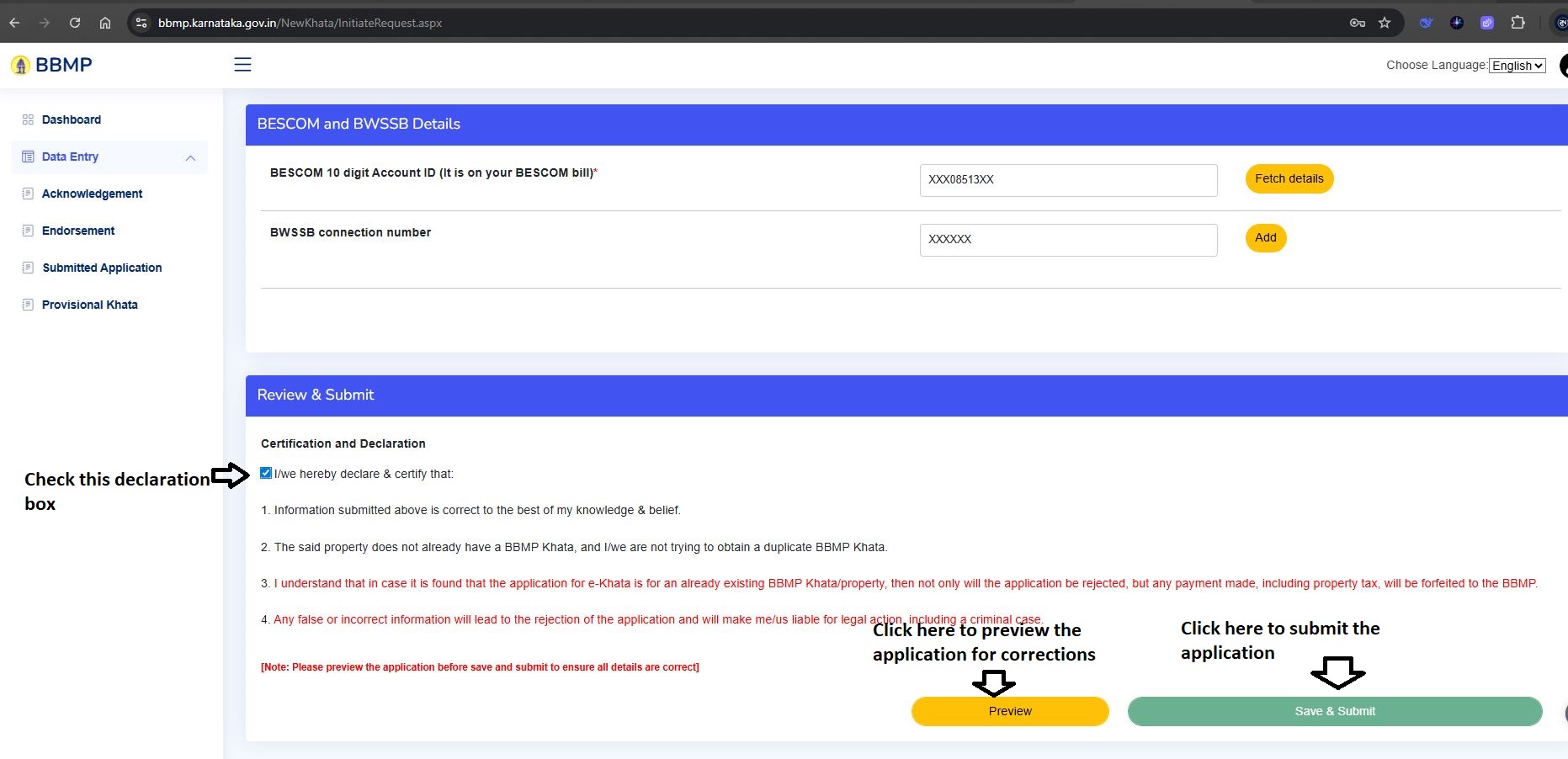The height and width of the screenshot is (759, 1568).
Task: Click the yellow Preview button
Action: pos(1009,711)
